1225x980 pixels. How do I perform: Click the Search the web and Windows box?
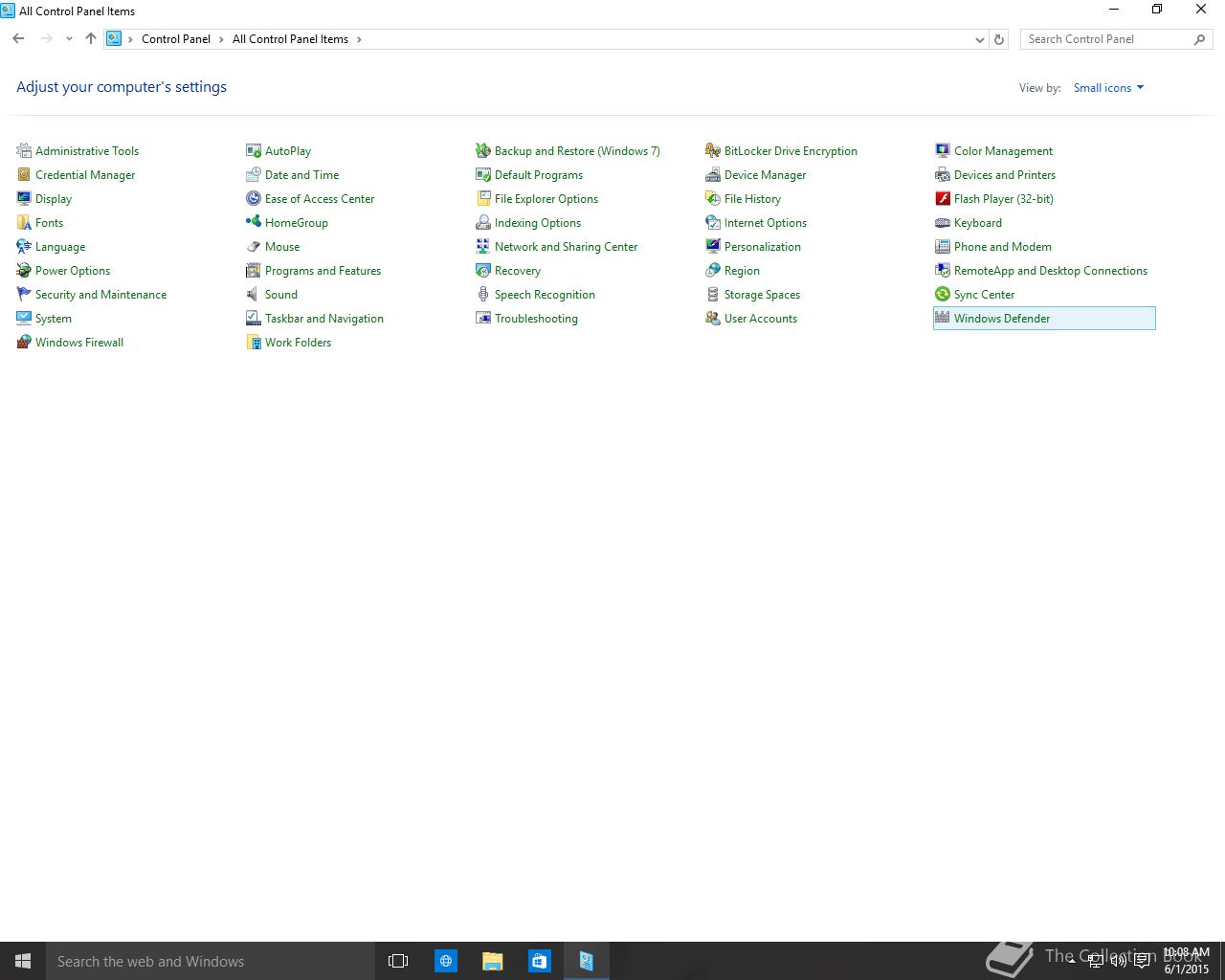[209, 961]
